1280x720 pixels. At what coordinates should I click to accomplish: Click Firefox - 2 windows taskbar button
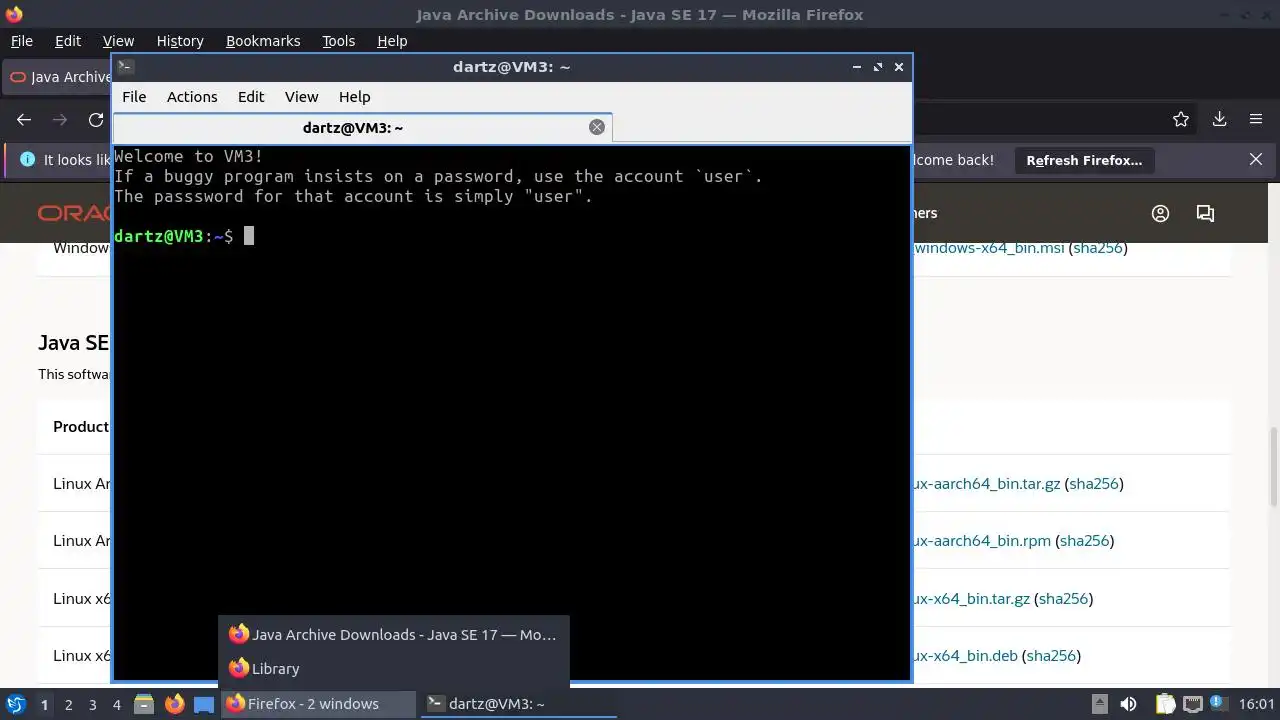(x=318, y=704)
